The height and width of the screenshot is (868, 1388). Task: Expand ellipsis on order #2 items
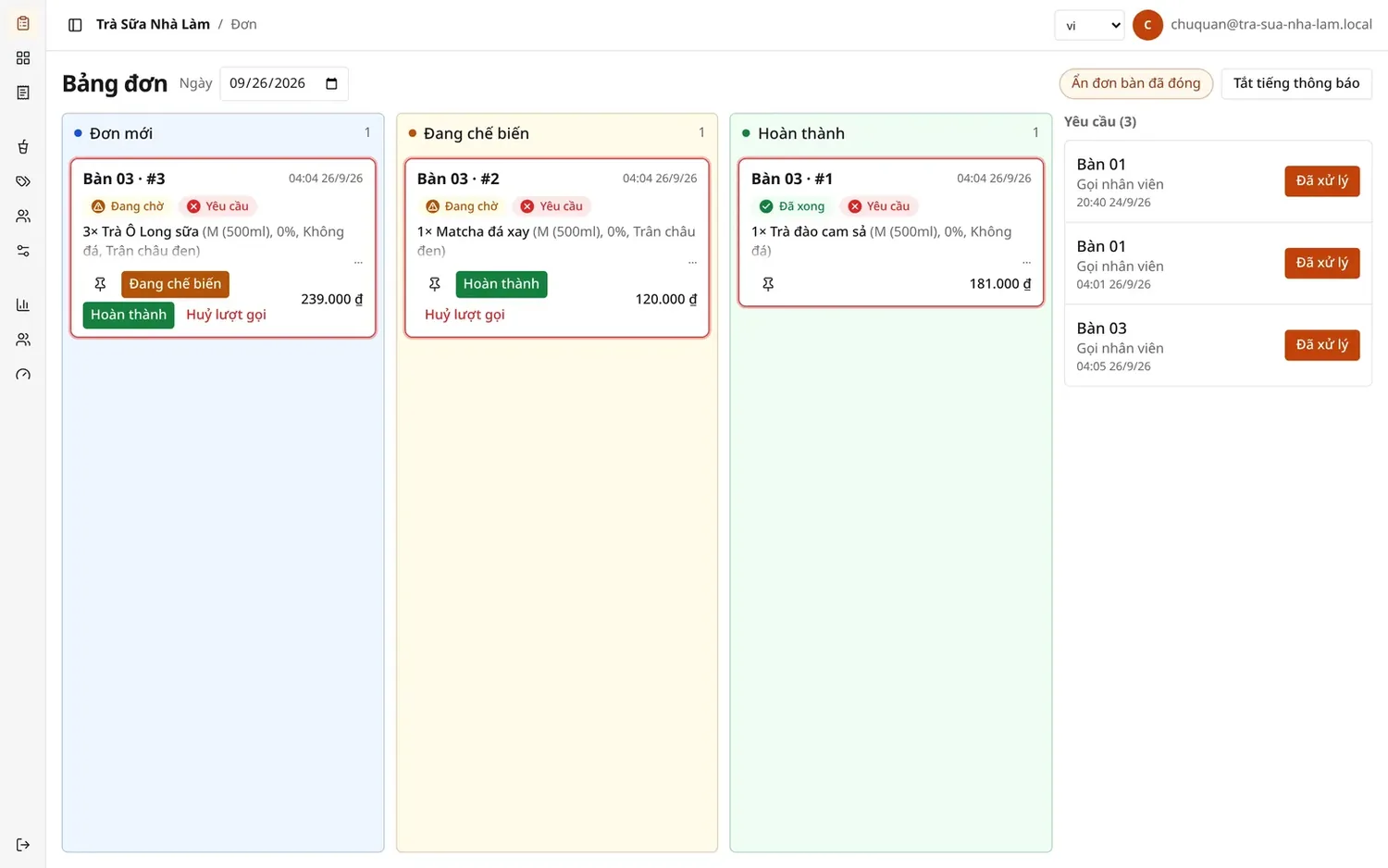click(692, 263)
